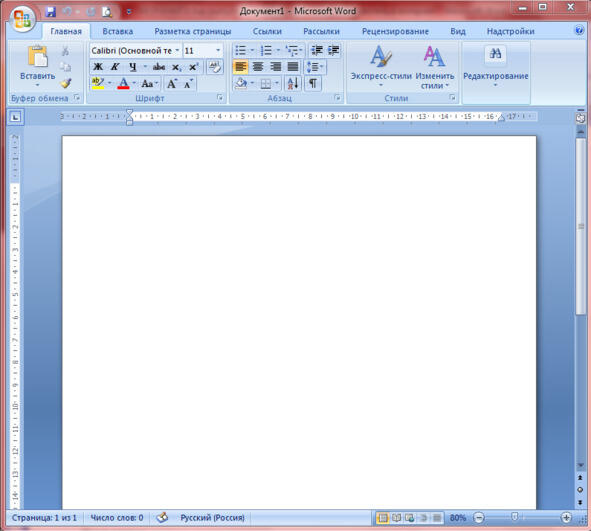Toggle italic formatting (К)
The image size is (591, 531).
pyautogui.click(x=115, y=67)
